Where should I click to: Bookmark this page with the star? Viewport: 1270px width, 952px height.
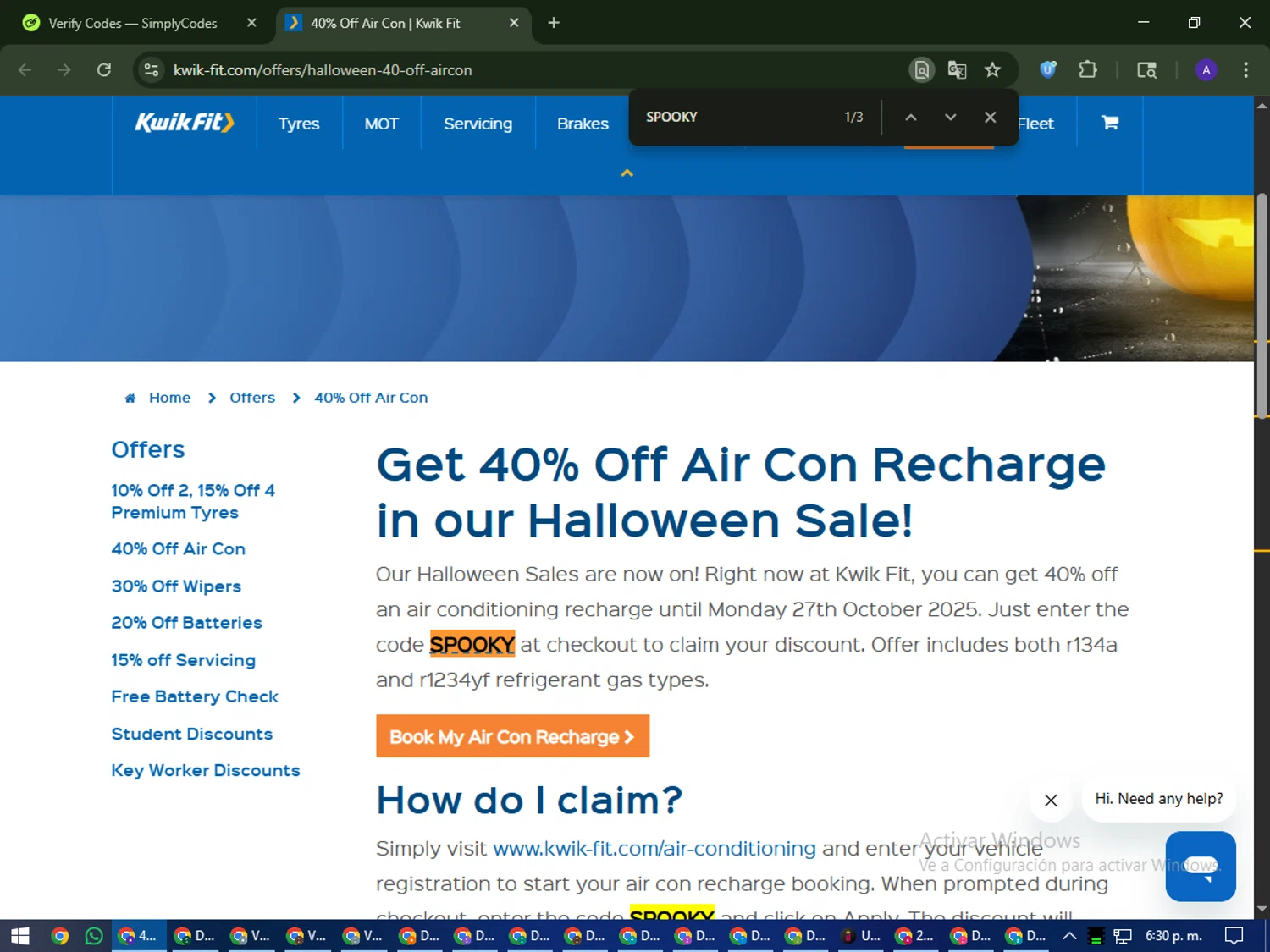[992, 70]
